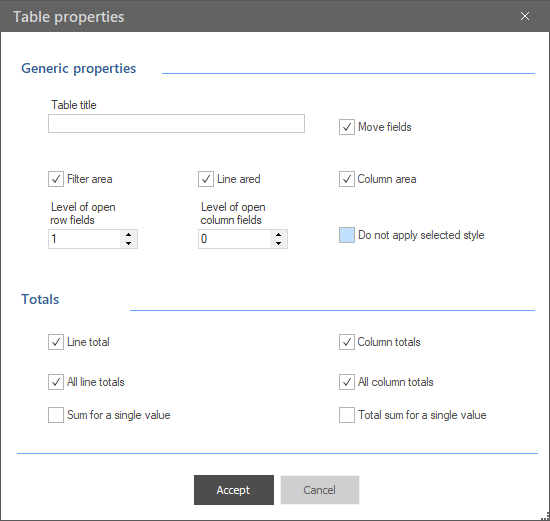Screen dimensions: 550x521
Task: Click inside the row fields level input
Action: pos(85,239)
